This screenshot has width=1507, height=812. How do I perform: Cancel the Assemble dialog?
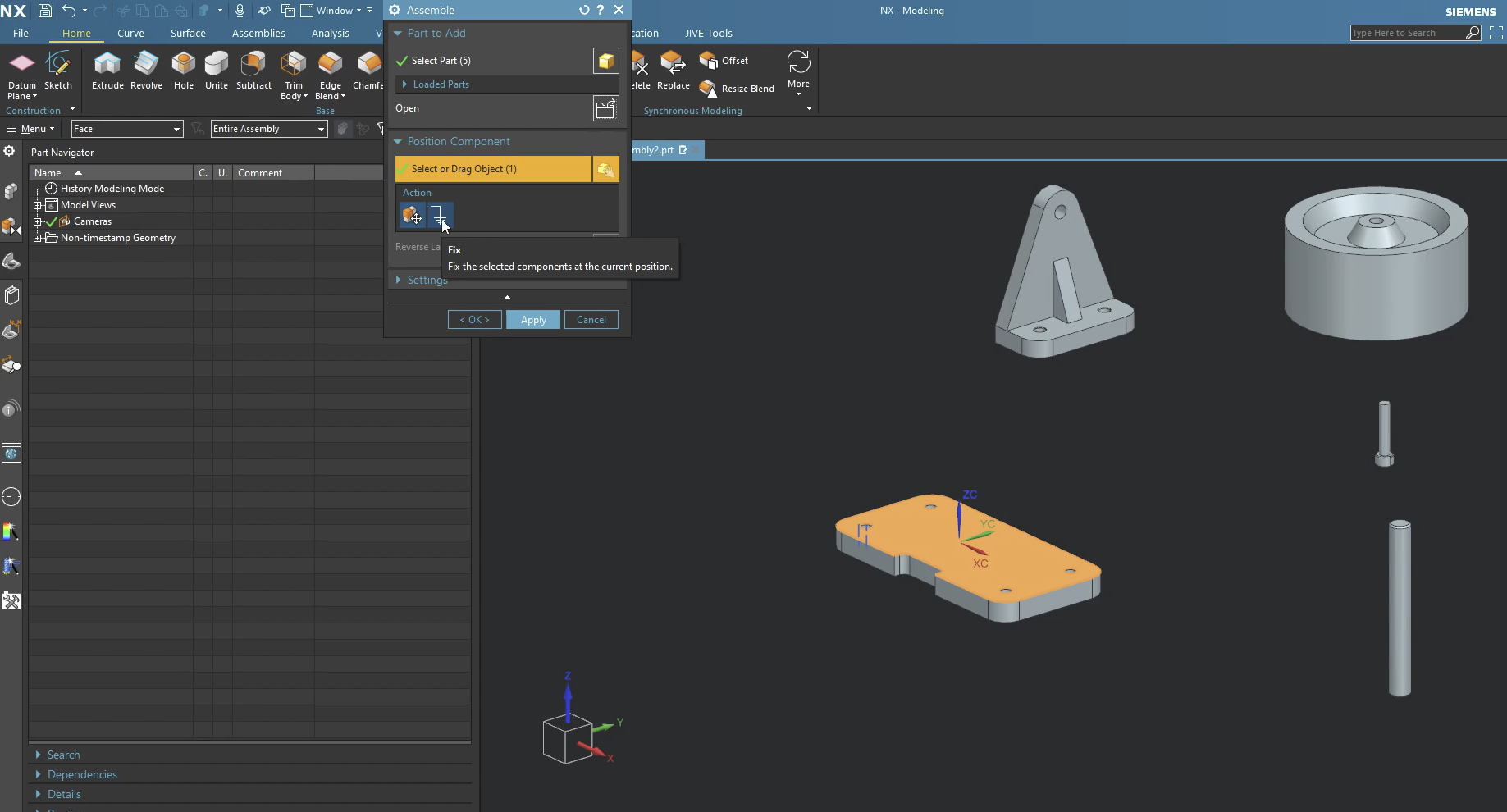click(591, 320)
